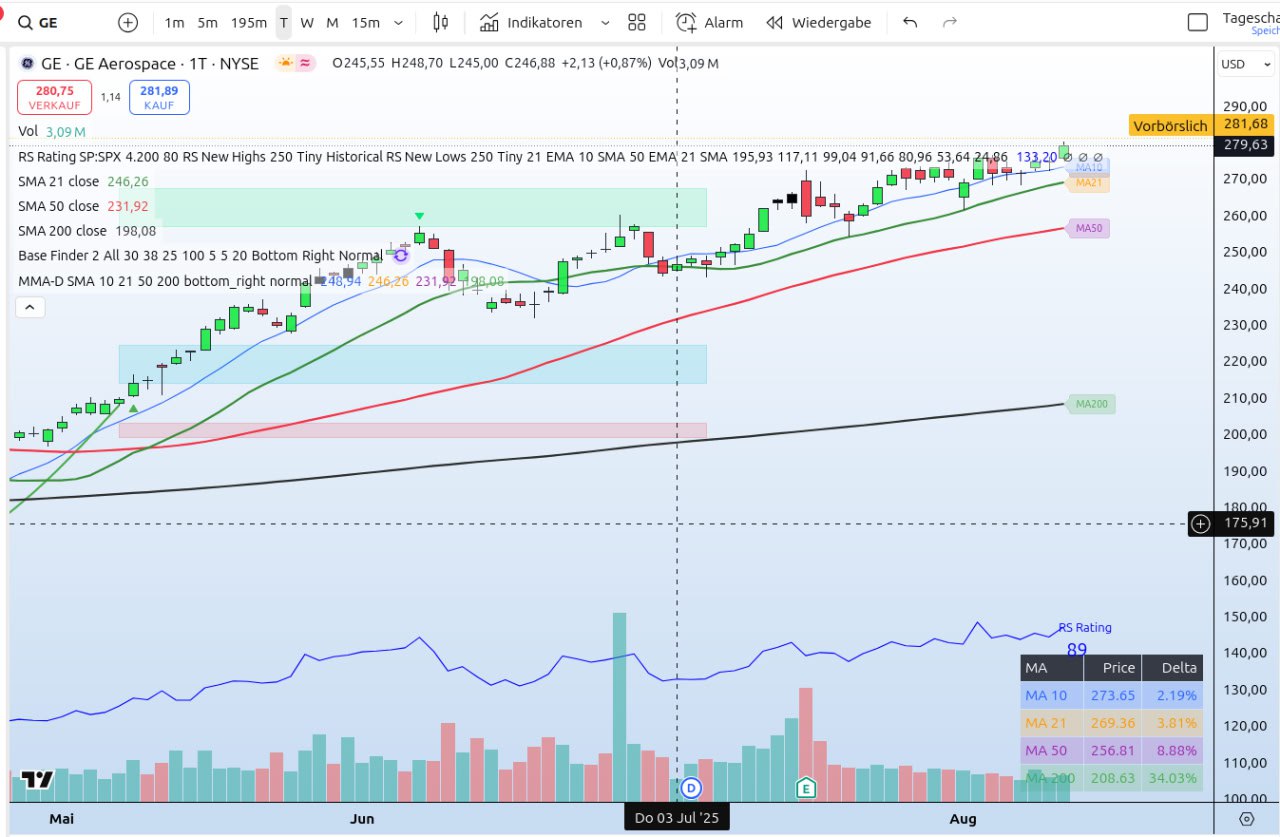Start Wiedergabe bar replay
Image resolution: width=1280 pixels, height=837 pixels.
tap(819, 22)
